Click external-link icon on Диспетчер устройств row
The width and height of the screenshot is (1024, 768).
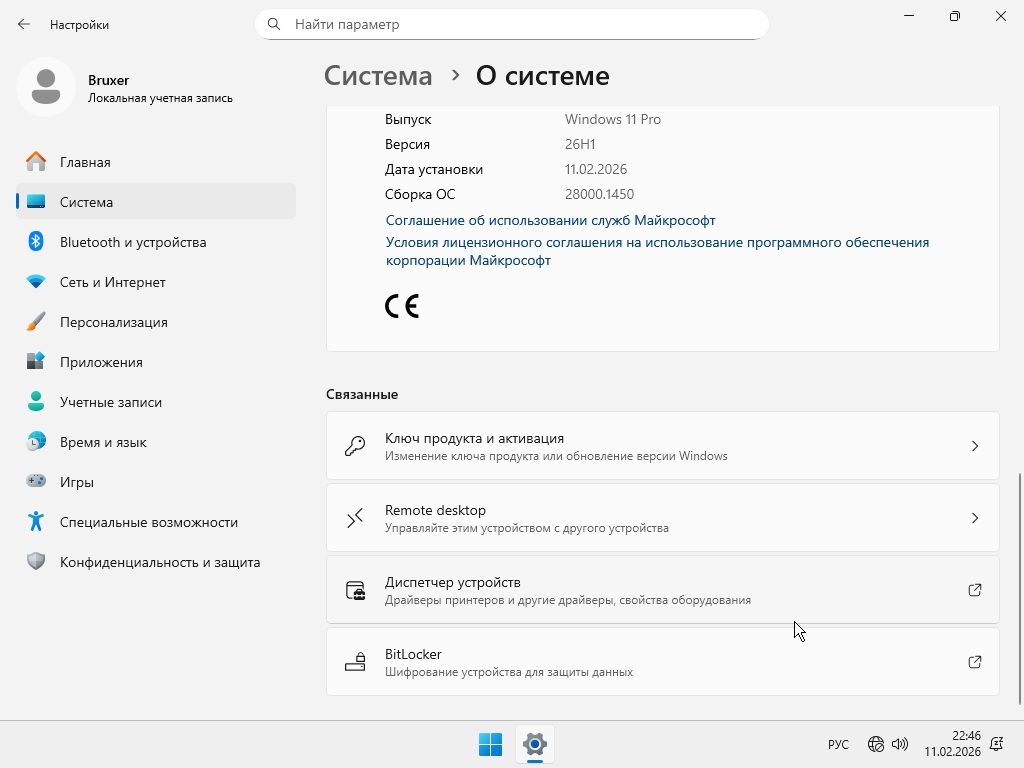pos(974,590)
